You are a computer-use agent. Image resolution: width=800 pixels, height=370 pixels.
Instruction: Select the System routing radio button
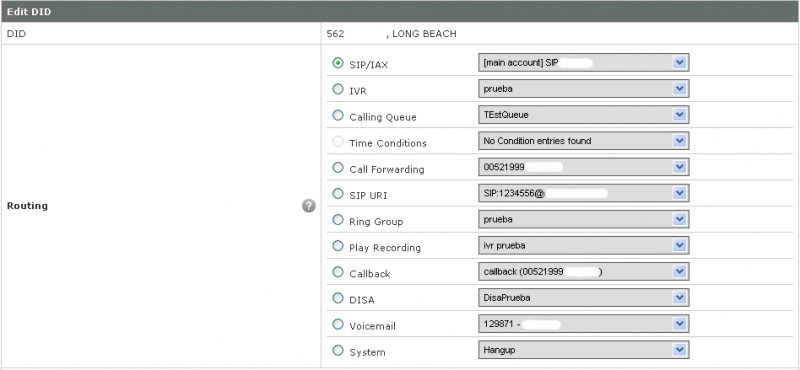click(338, 350)
